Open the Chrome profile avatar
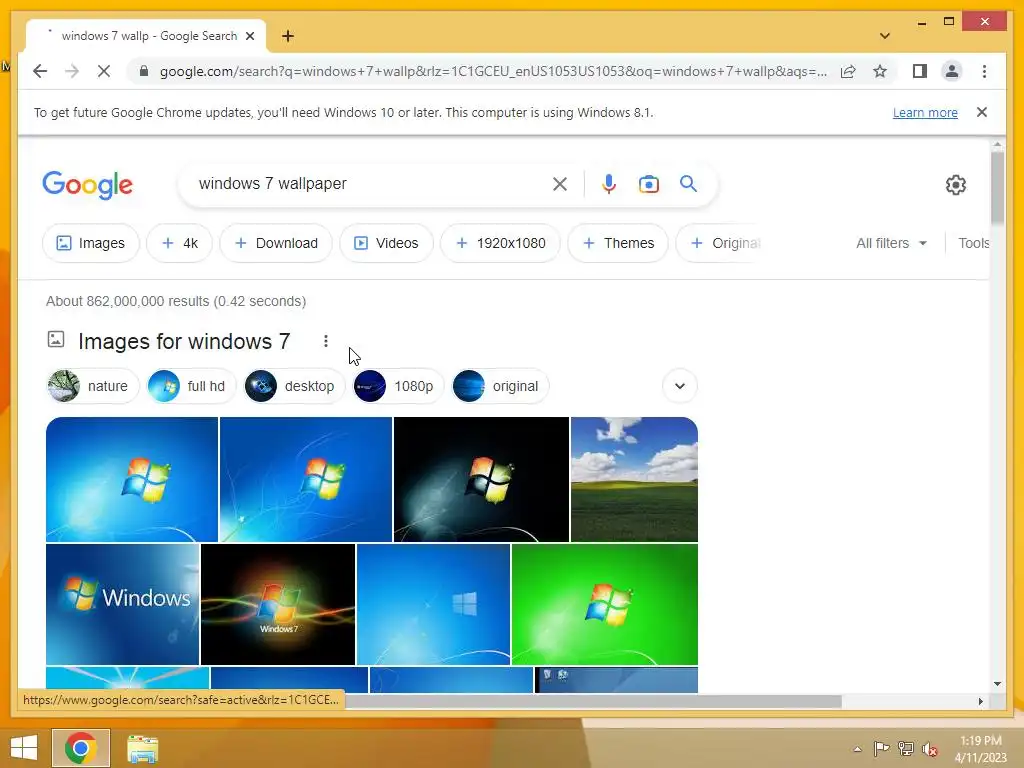 (952, 71)
